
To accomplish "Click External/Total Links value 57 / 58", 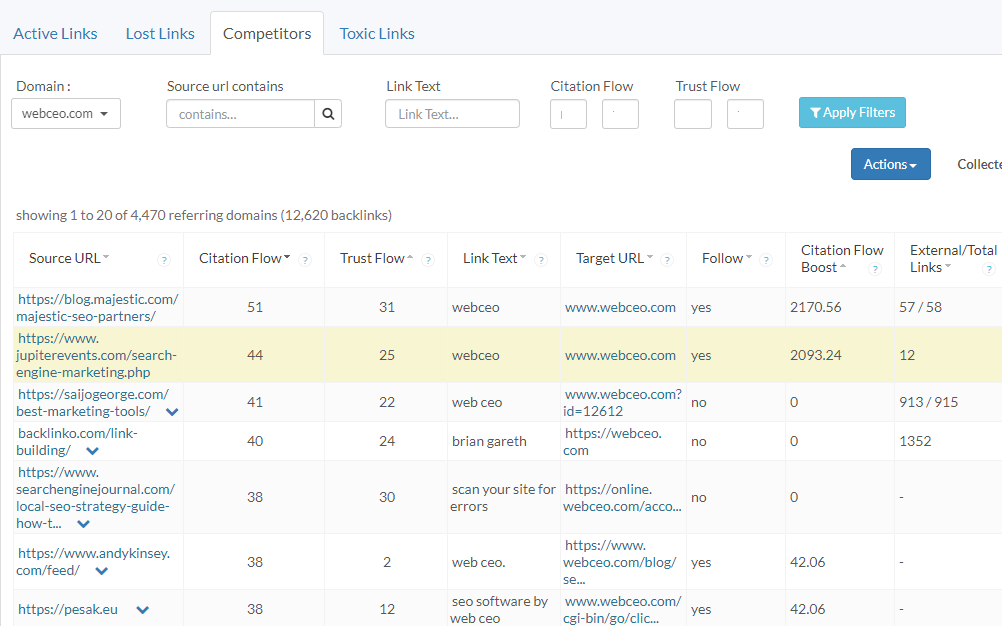I will pos(920,307).
